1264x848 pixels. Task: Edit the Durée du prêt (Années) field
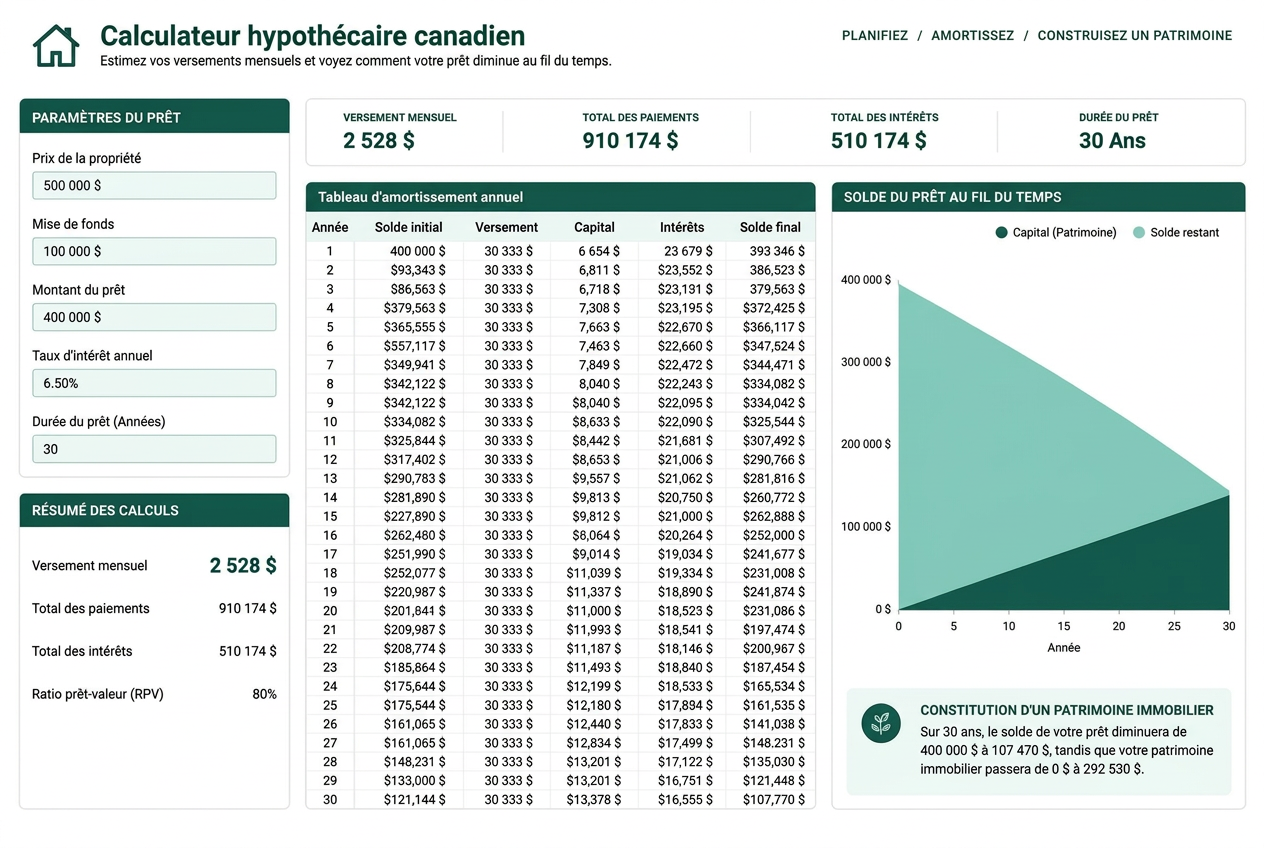click(154, 449)
